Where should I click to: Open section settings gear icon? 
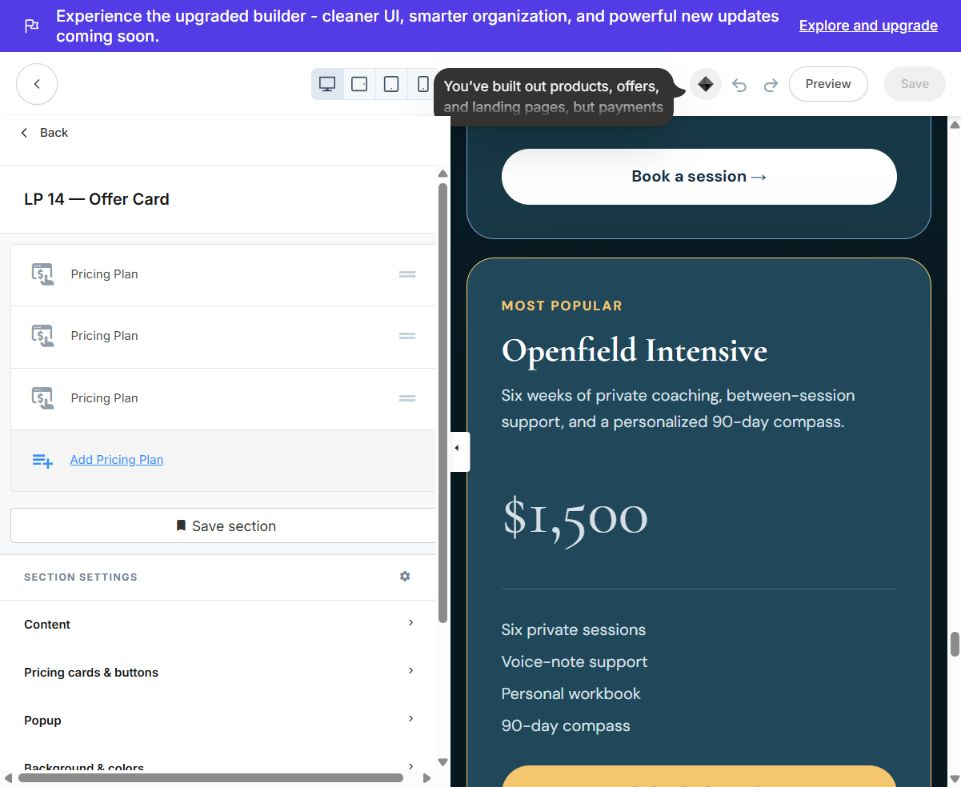coord(405,576)
